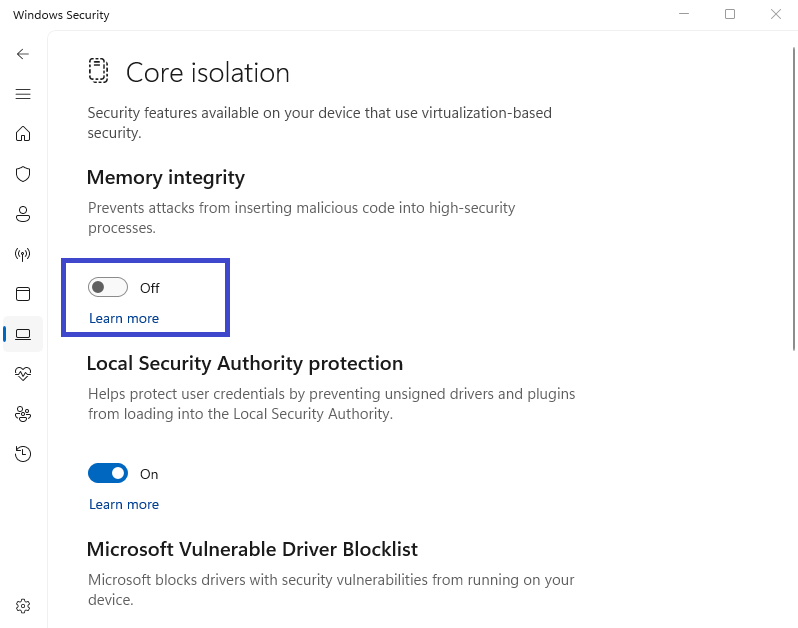The height and width of the screenshot is (628, 798).
Task: Open Family options sidebar icon
Action: coord(23,414)
